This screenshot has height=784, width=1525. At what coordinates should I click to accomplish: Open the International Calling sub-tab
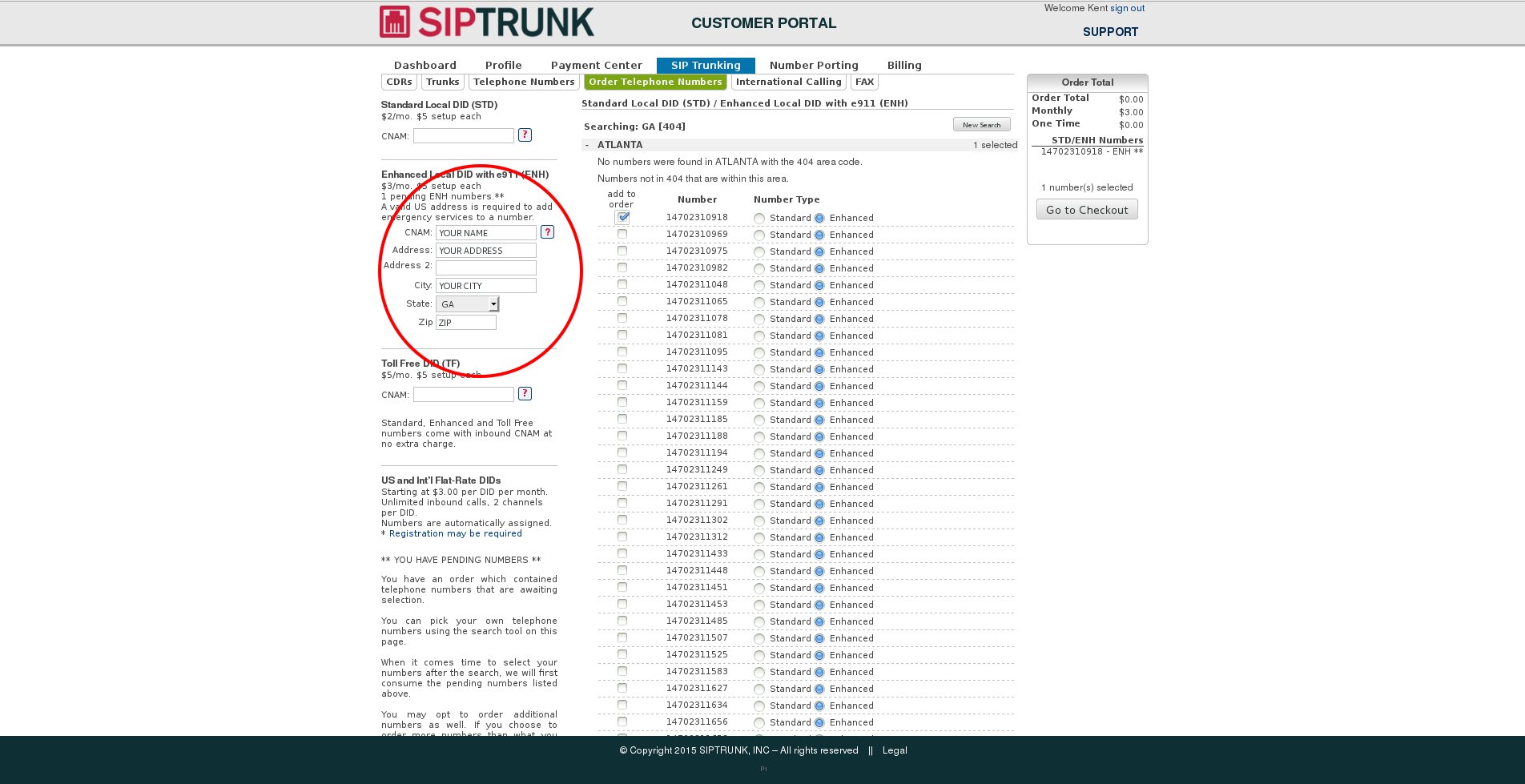tap(789, 82)
